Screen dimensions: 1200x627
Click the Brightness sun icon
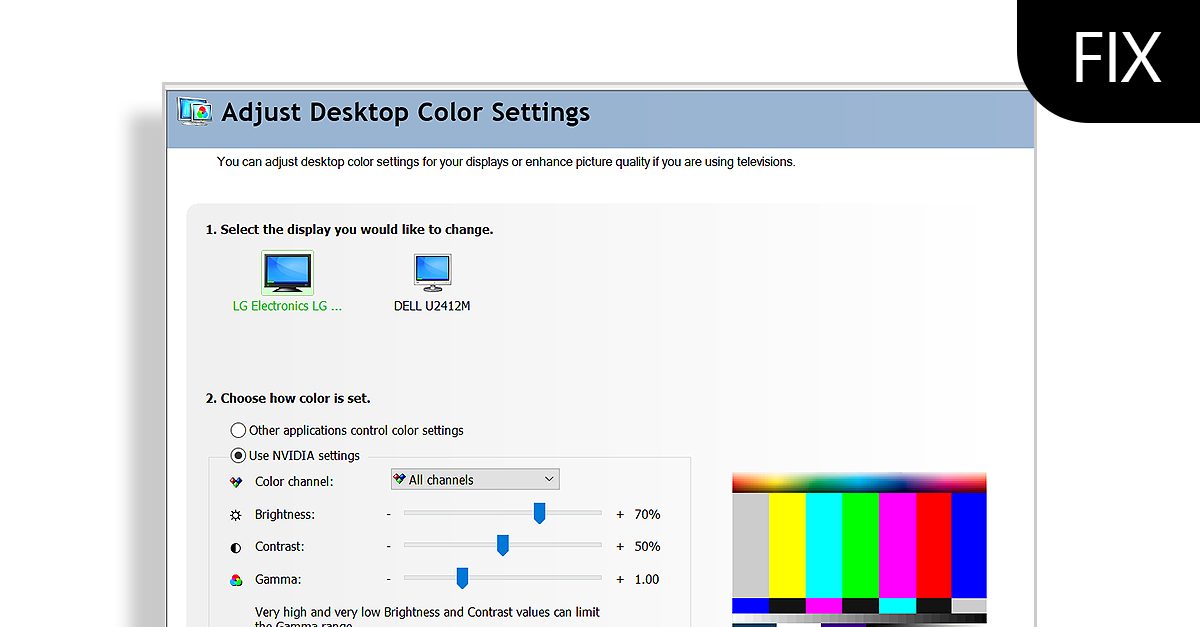pyautogui.click(x=236, y=514)
